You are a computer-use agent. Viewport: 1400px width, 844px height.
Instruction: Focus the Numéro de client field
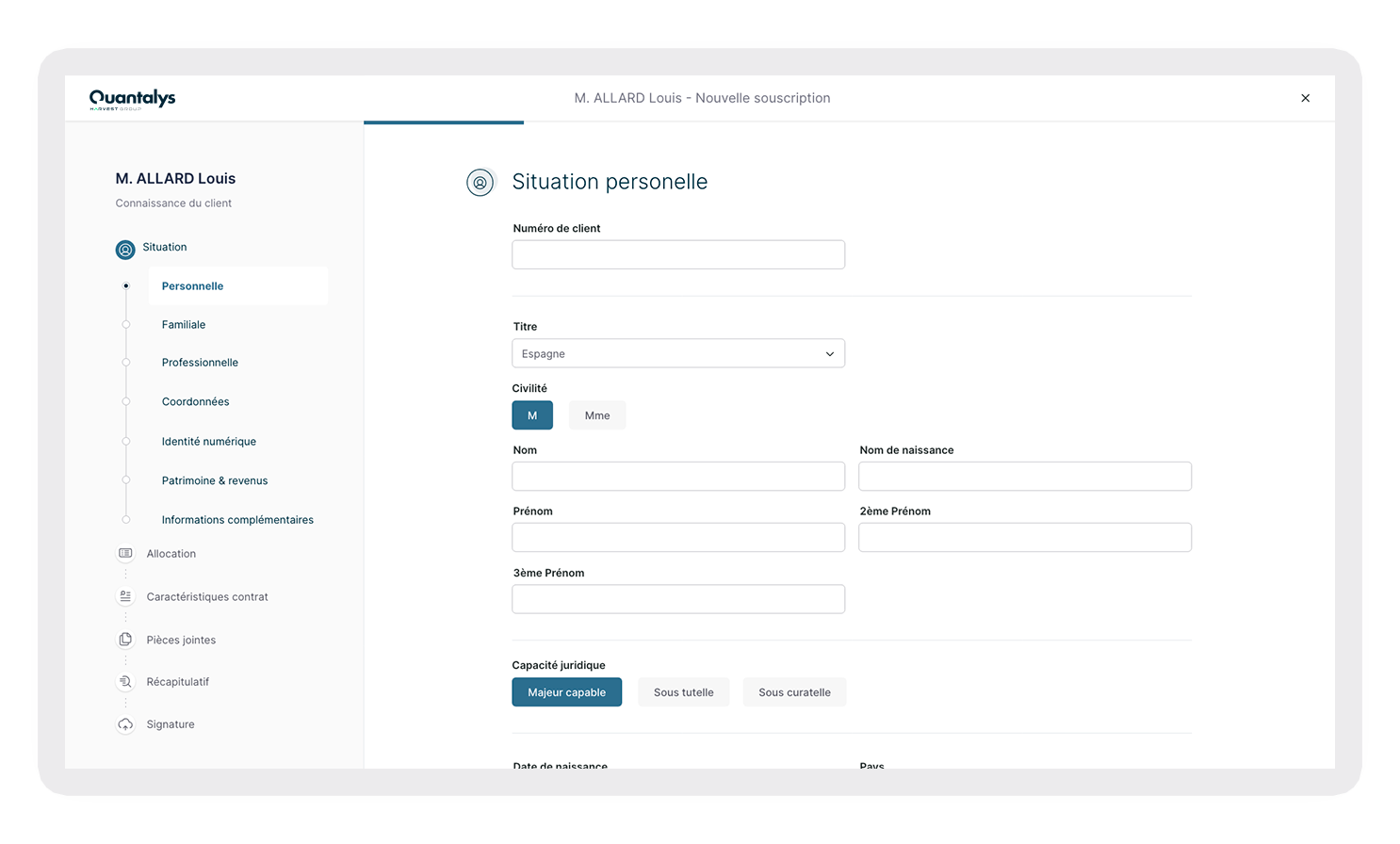pos(678,254)
